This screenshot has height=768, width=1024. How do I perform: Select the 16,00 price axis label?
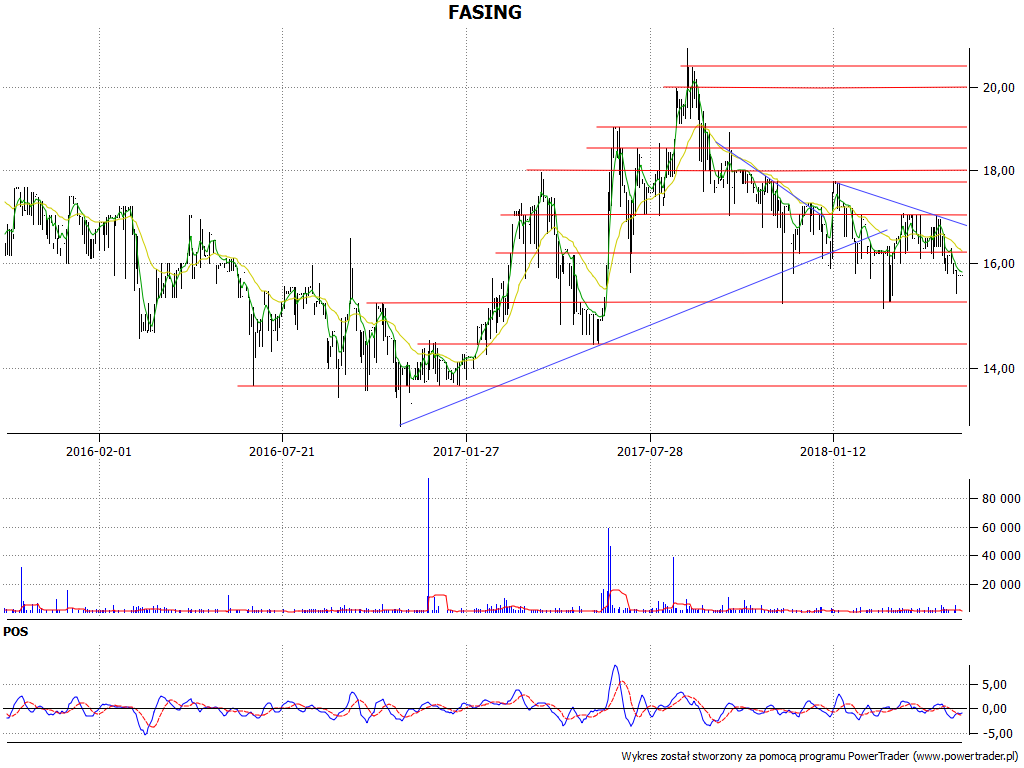(999, 264)
